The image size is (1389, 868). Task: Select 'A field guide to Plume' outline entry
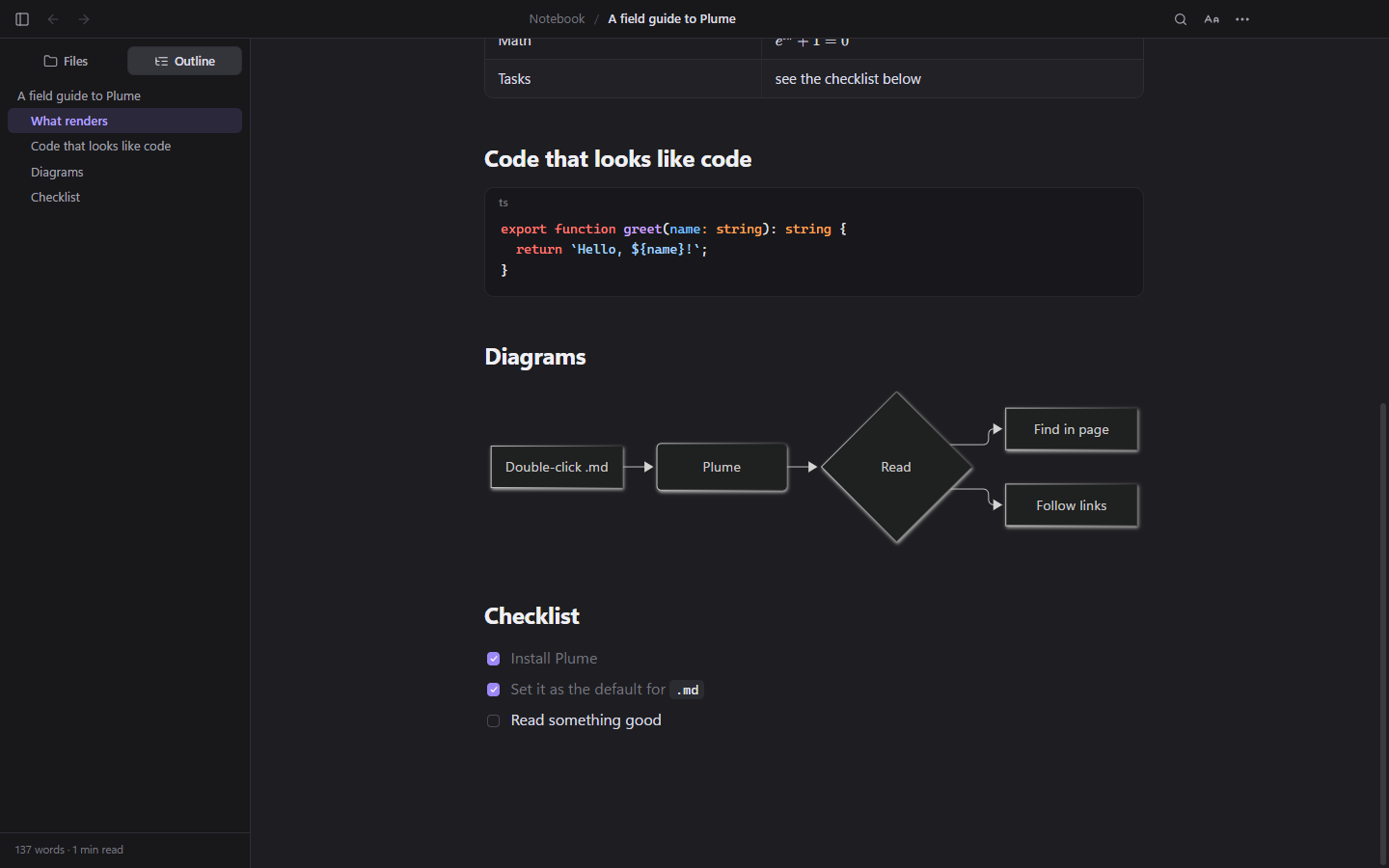pyautogui.click(x=124, y=95)
